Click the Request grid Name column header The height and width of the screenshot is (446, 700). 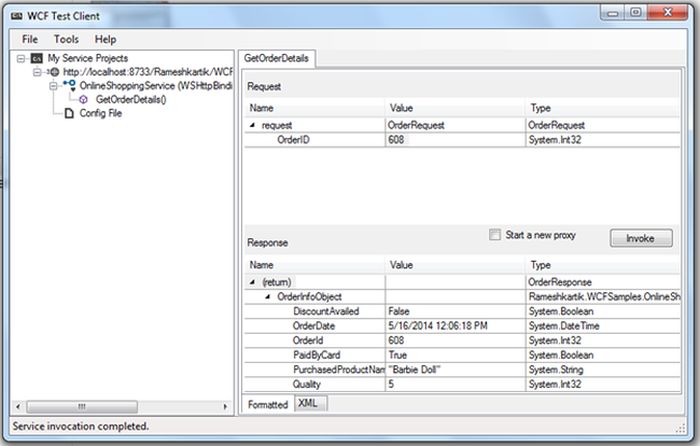tap(314, 108)
